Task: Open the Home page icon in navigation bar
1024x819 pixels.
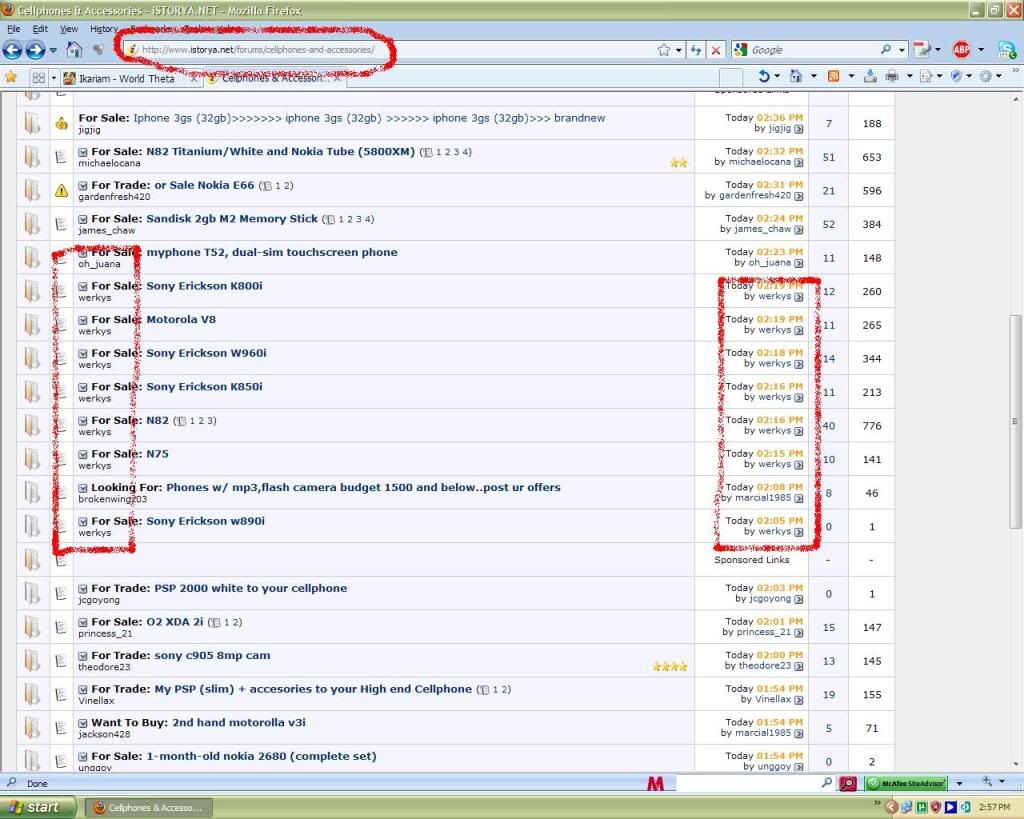Action: [x=74, y=50]
